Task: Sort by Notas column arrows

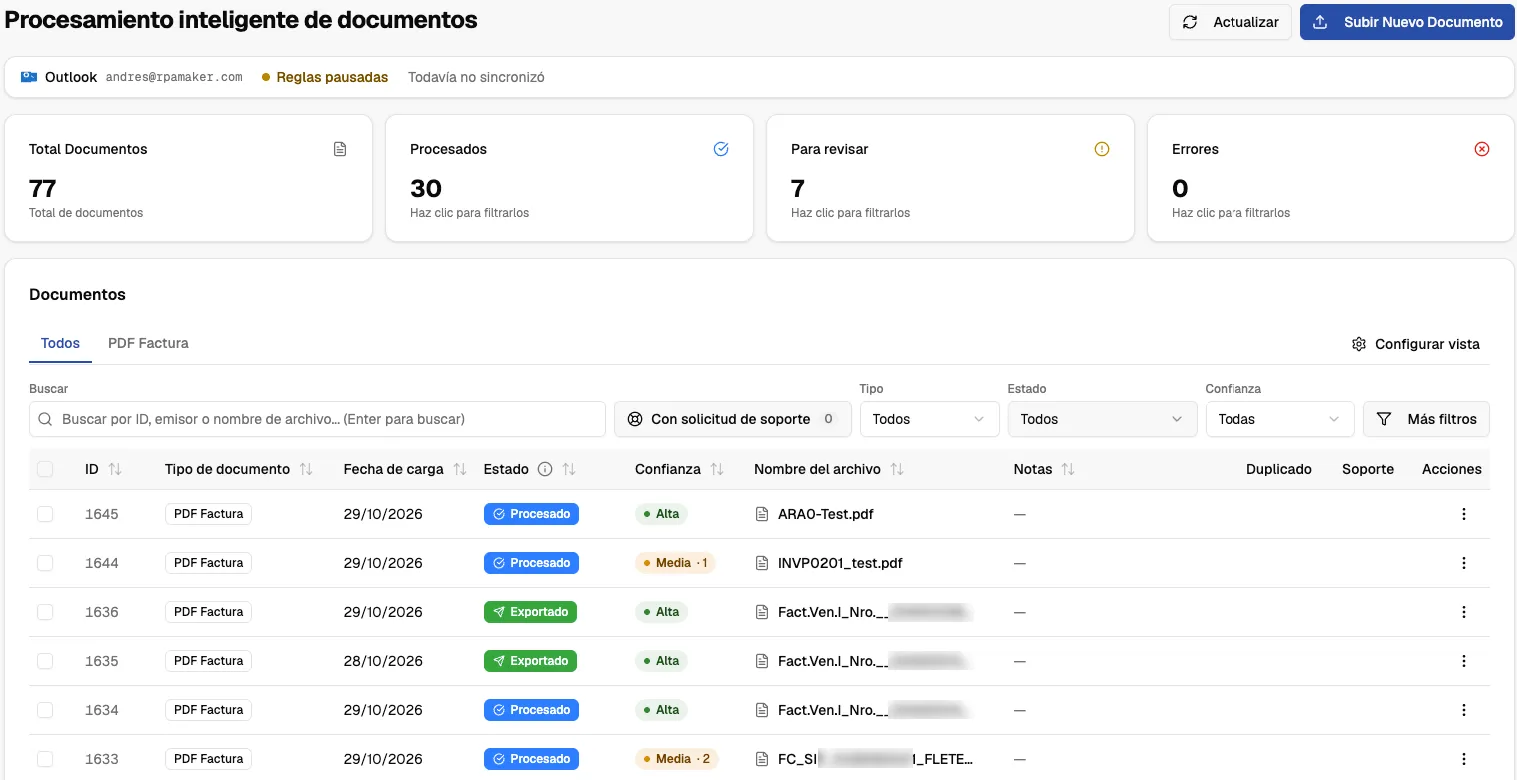Action: coord(1068,469)
